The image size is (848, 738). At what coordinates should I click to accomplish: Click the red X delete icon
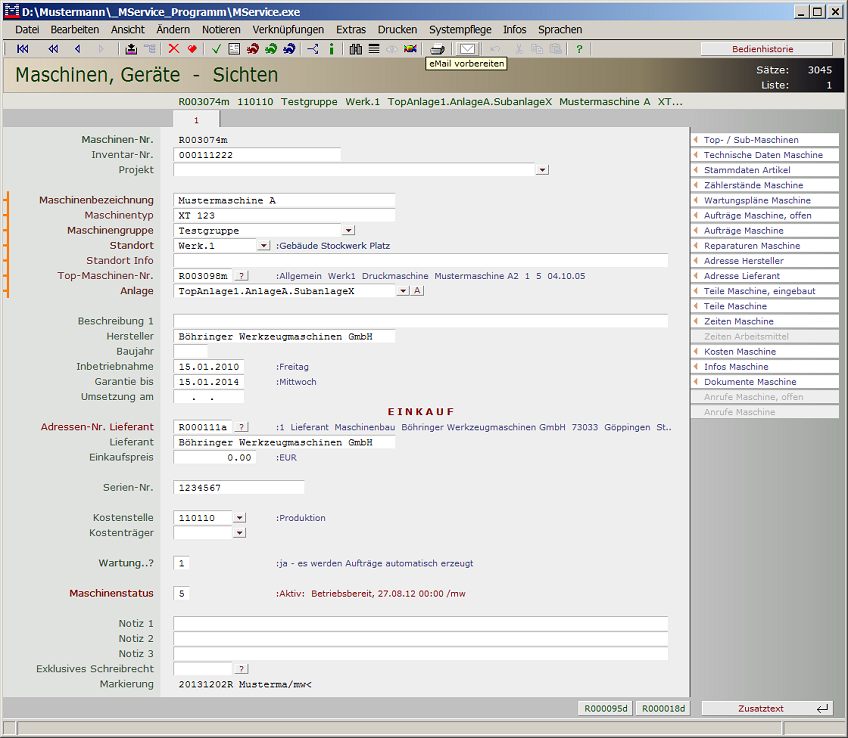[172, 49]
